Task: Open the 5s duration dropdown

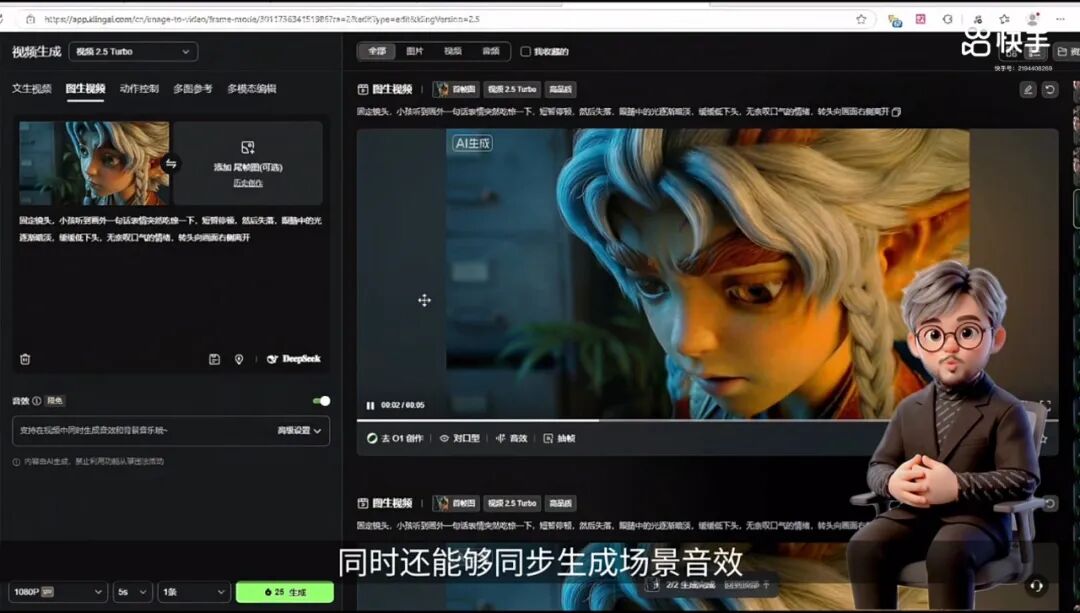Action: click(131, 591)
